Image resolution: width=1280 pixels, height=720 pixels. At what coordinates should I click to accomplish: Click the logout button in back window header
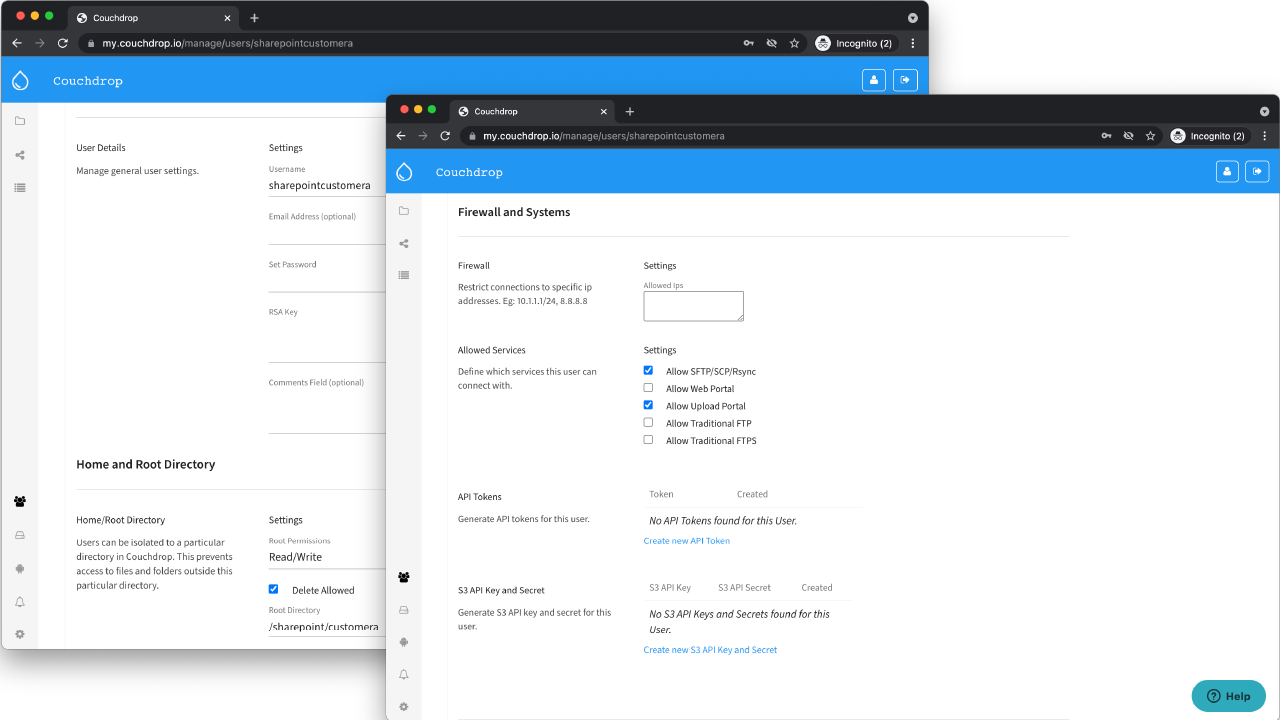(905, 80)
